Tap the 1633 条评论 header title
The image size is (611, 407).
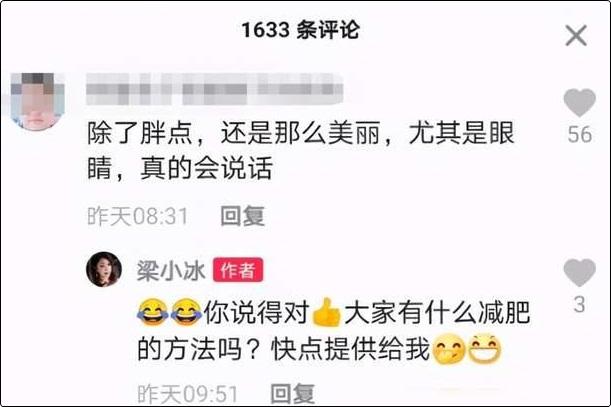tap(300, 30)
